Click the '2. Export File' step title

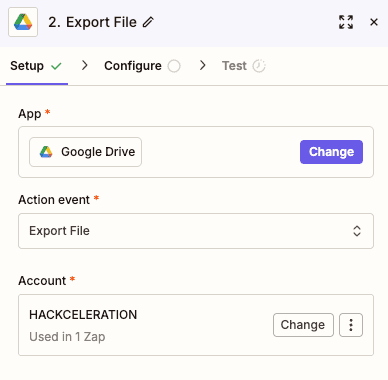[92, 22]
